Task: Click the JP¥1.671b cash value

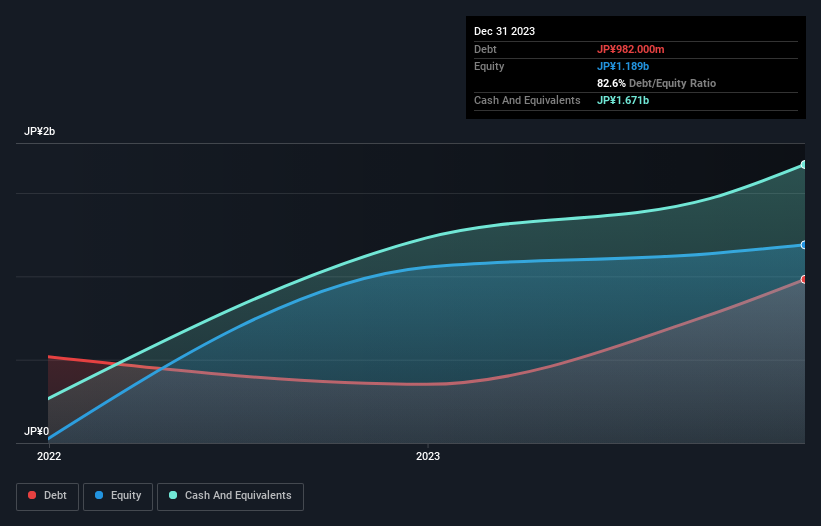Action: click(x=623, y=100)
